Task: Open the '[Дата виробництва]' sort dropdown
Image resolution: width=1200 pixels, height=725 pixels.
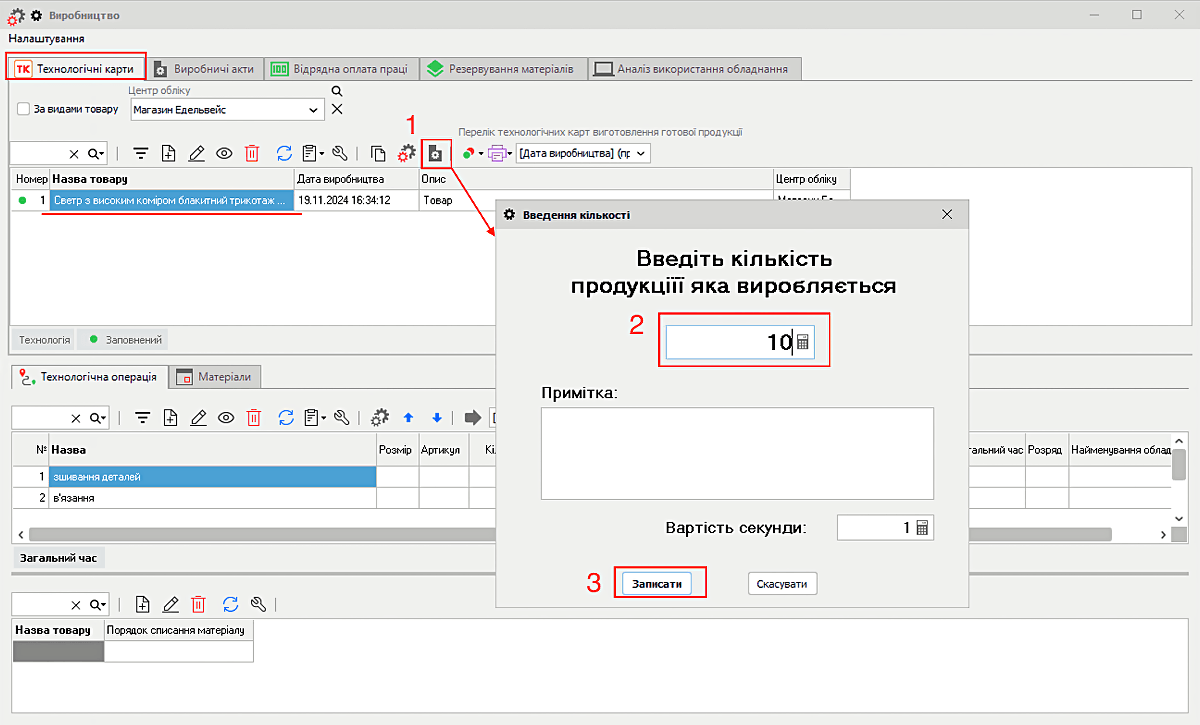Action: coord(641,153)
